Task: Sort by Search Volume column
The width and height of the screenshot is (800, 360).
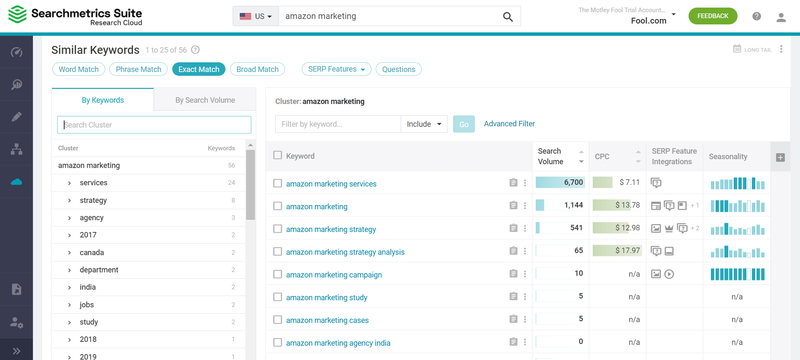Action: coord(560,156)
